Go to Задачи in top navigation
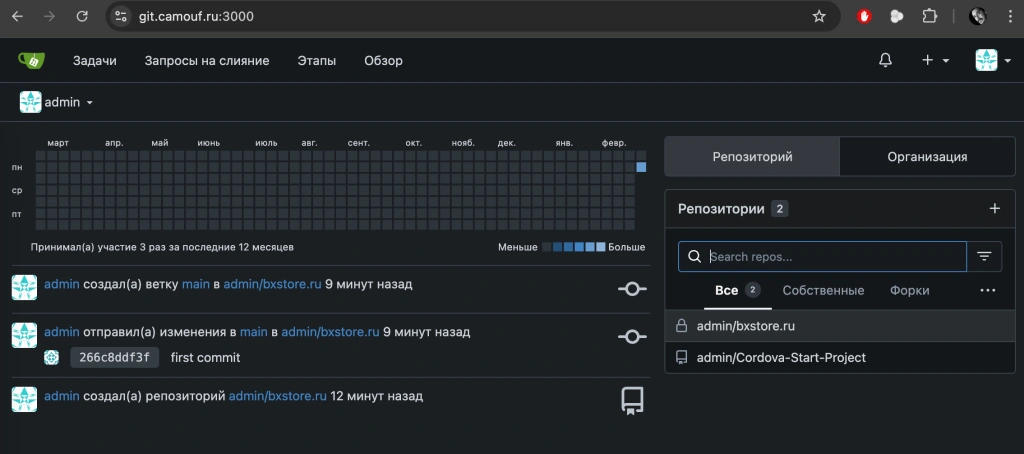Viewport: 1024px width, 454px height. pyautogui.click(x=95, y=61)
